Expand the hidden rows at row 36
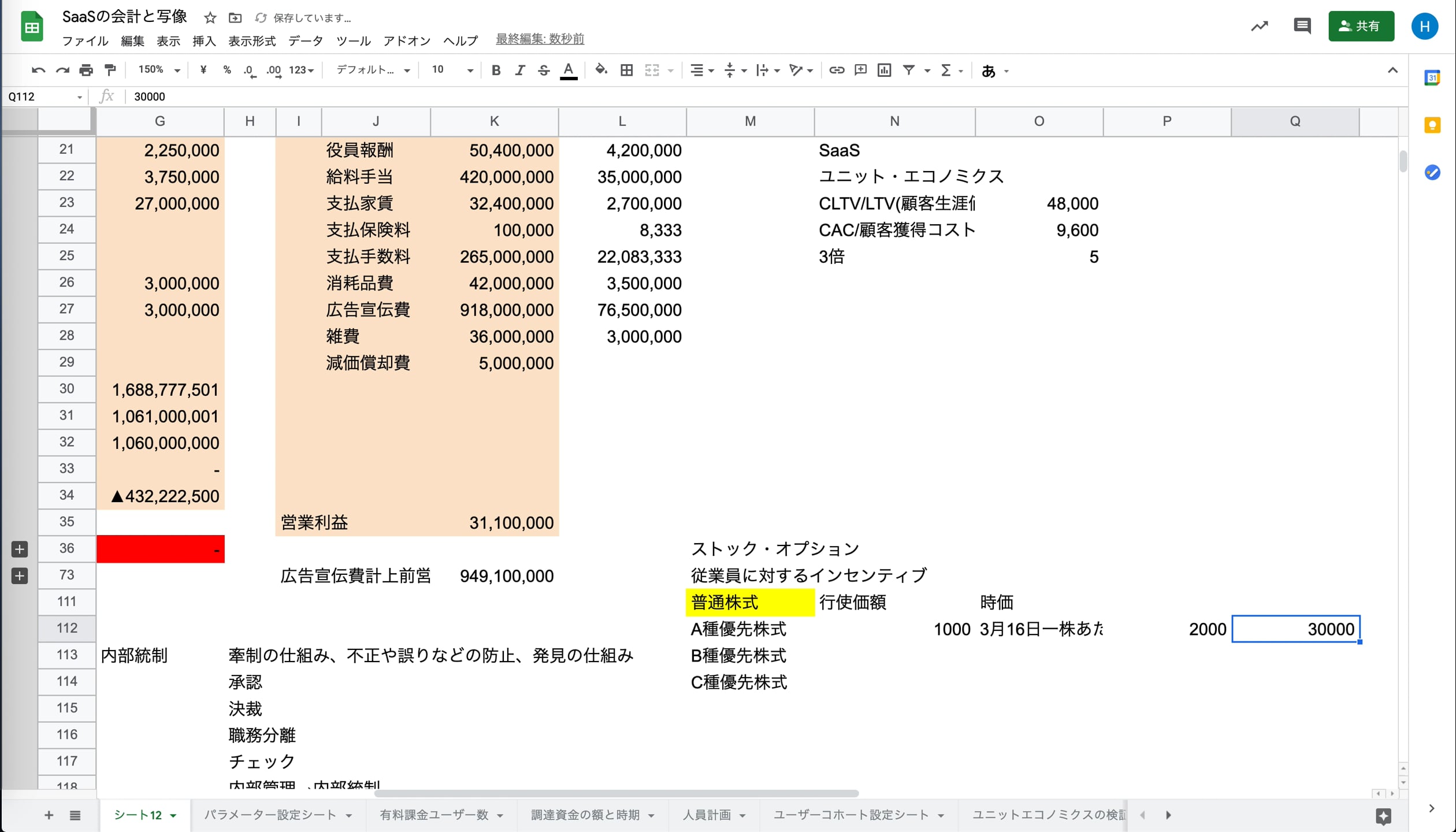This screenshot has height=832, width=1456. click(x=19, y=549)
